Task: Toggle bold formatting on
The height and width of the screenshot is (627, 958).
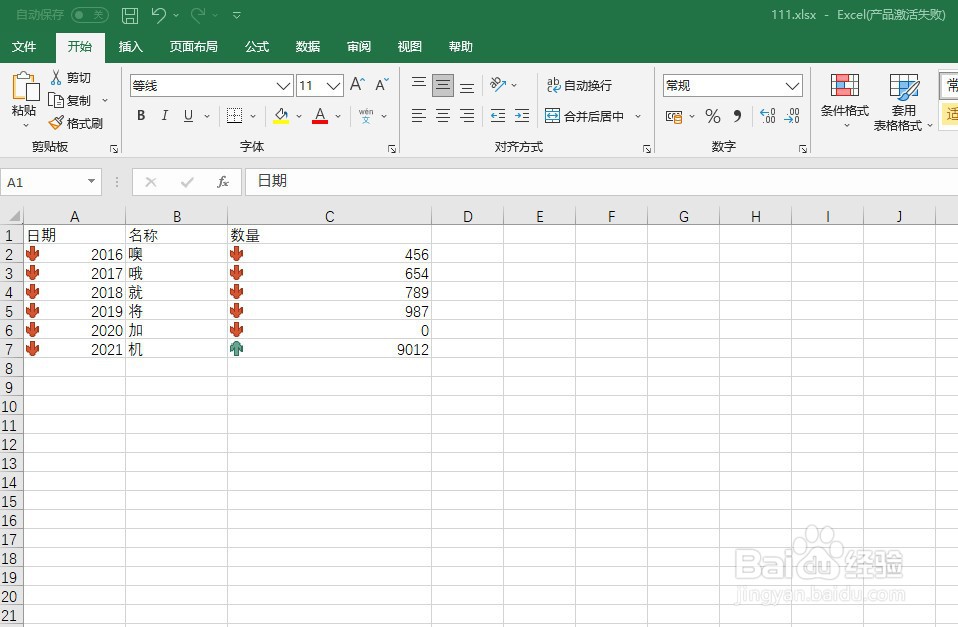Action: (x=140, y=116)
